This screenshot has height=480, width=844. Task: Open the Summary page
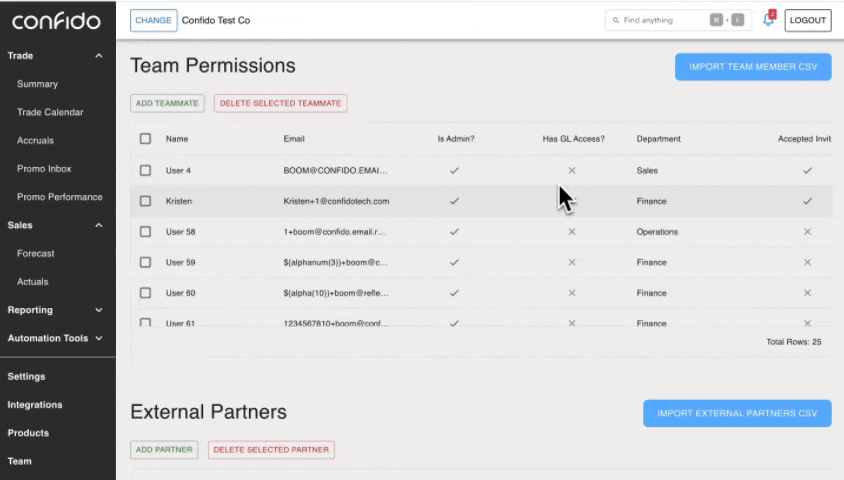tap(37, 84)
